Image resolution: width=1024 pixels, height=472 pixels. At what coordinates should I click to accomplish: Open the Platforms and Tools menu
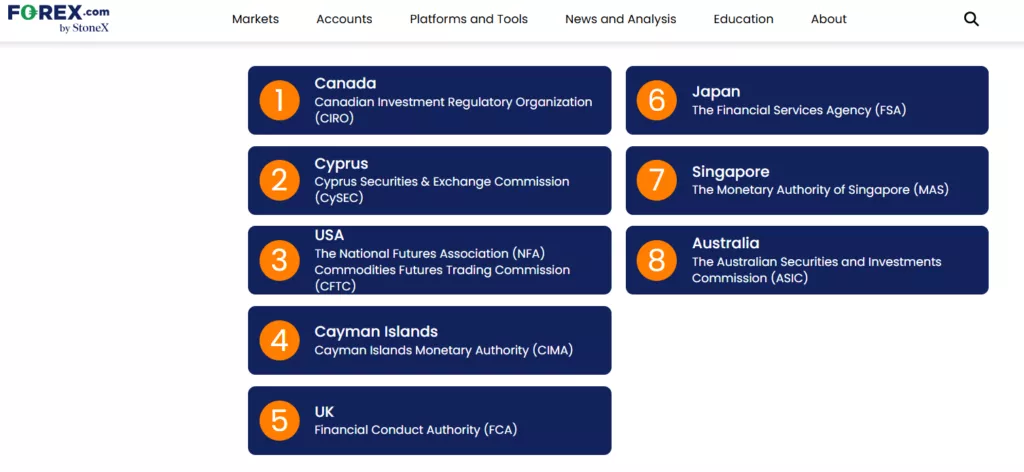coord(469,19)
